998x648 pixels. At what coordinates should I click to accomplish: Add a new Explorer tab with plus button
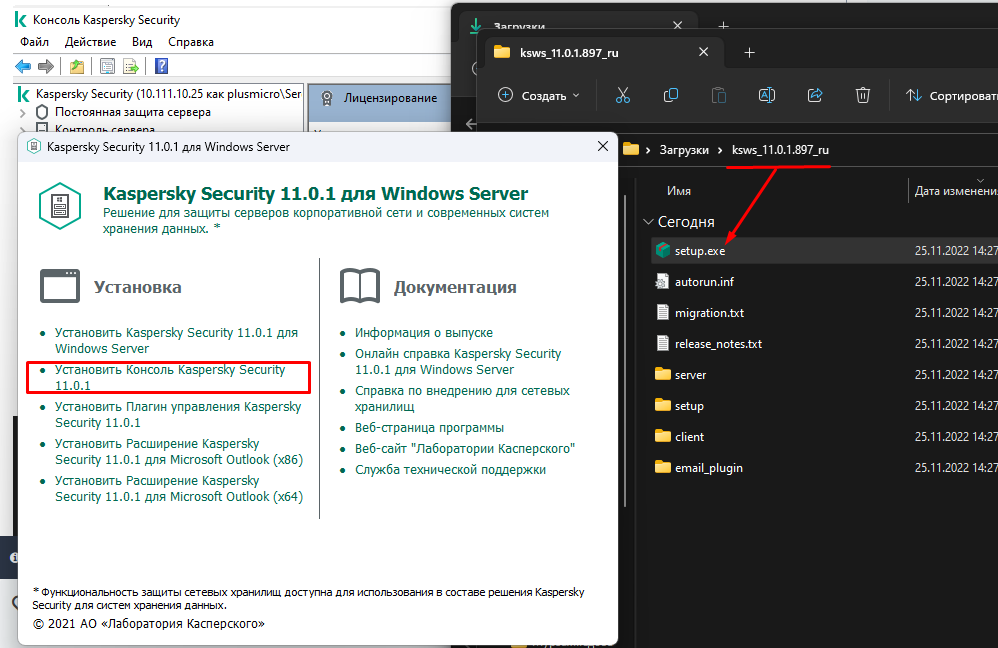click(x=749, y=53)
